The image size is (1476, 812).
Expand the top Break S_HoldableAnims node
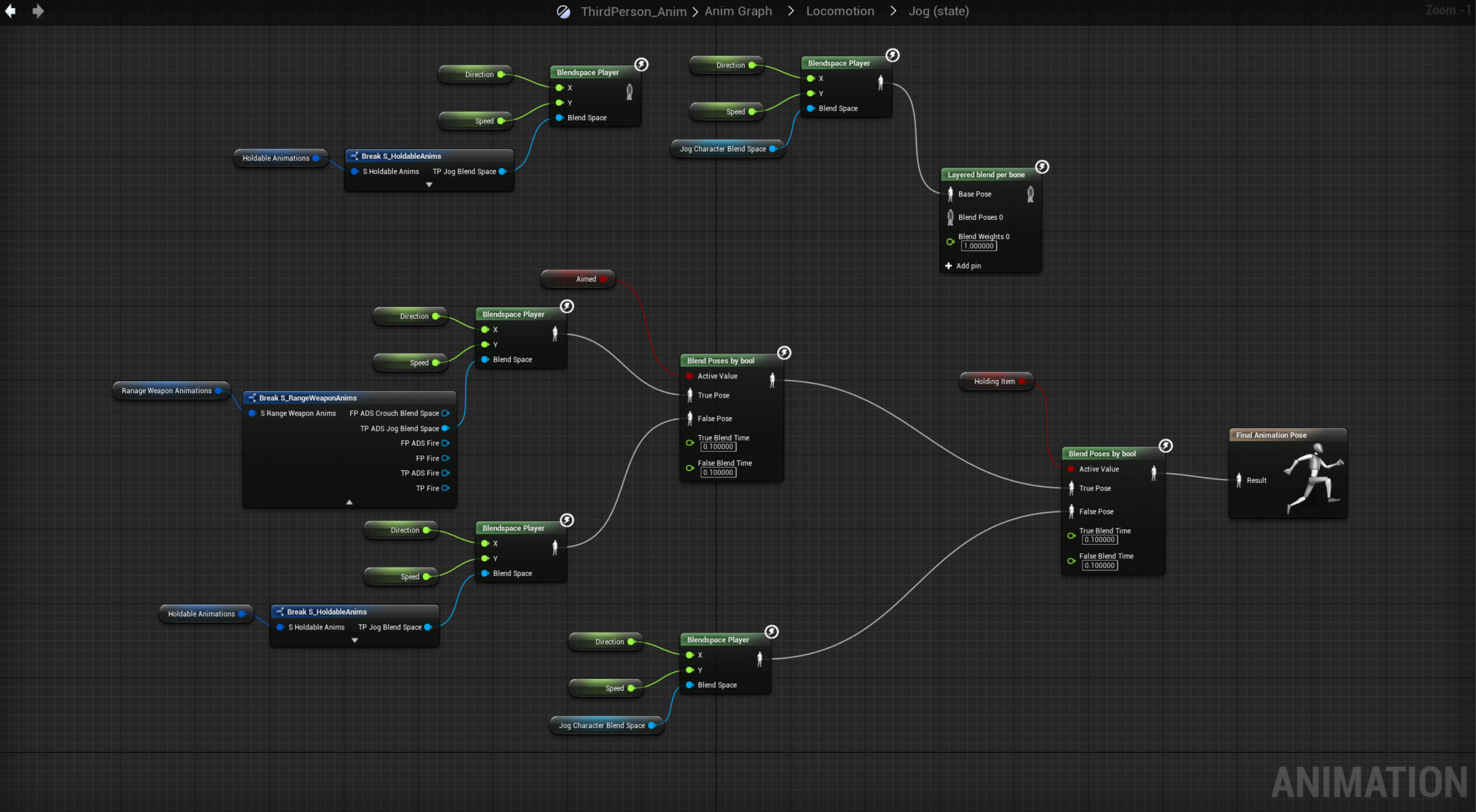pos(429,184)
